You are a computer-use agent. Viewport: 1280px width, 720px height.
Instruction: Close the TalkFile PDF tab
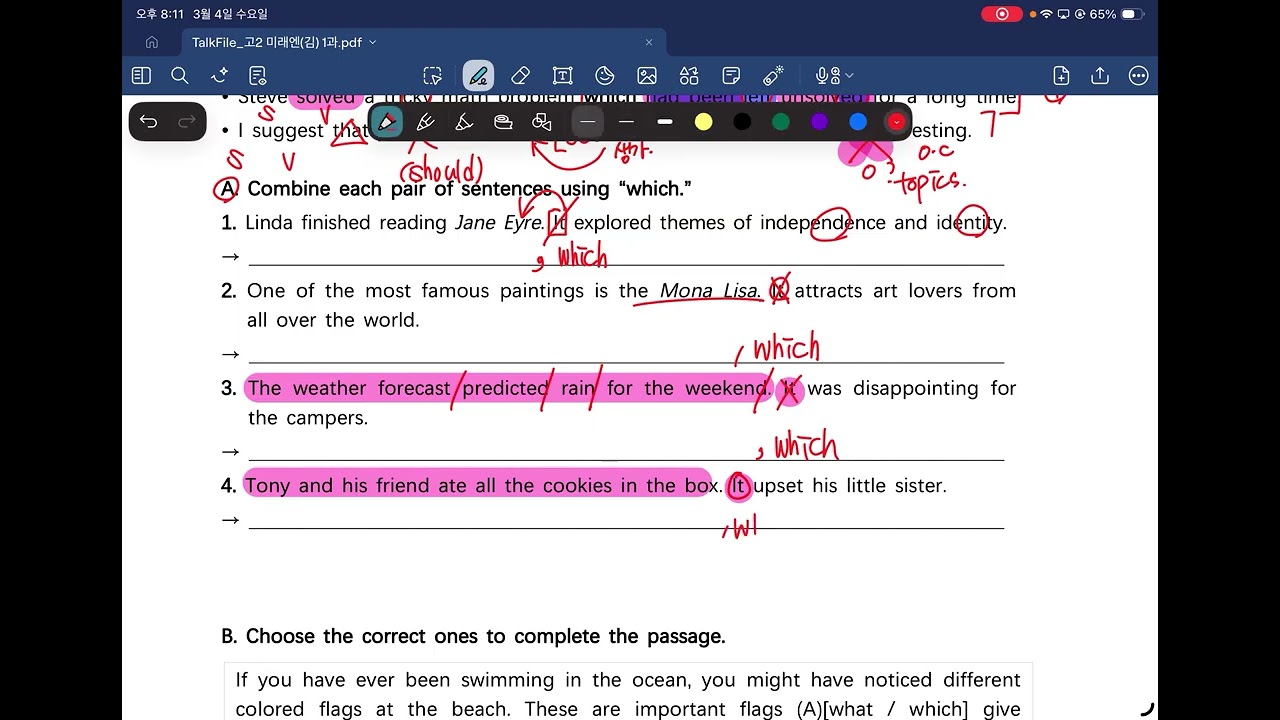[649, 42]
